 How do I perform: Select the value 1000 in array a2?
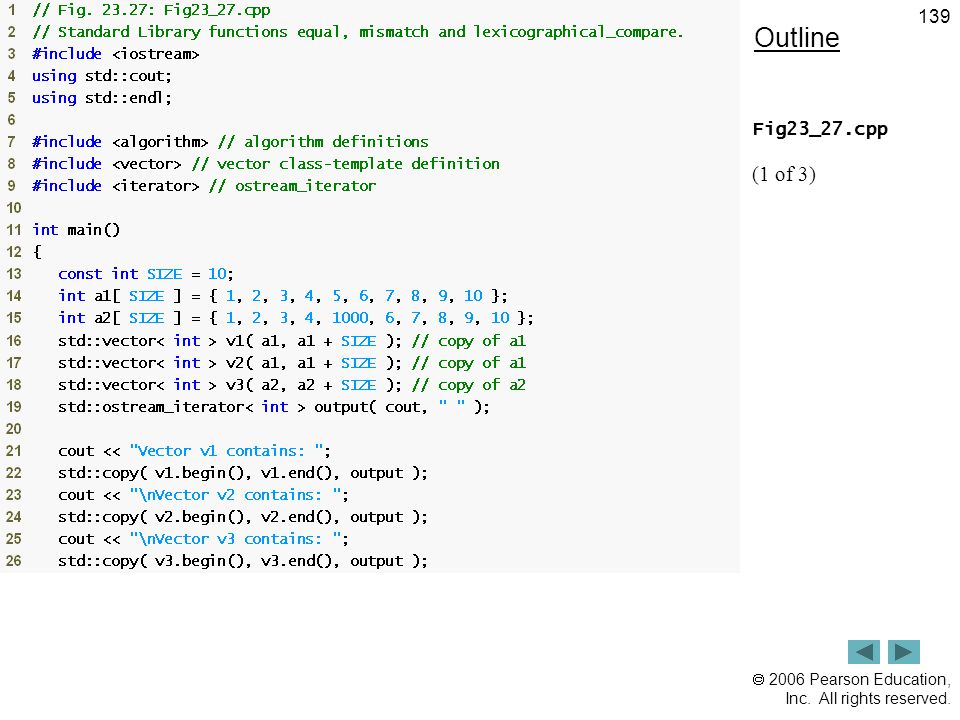pos(350,318)
